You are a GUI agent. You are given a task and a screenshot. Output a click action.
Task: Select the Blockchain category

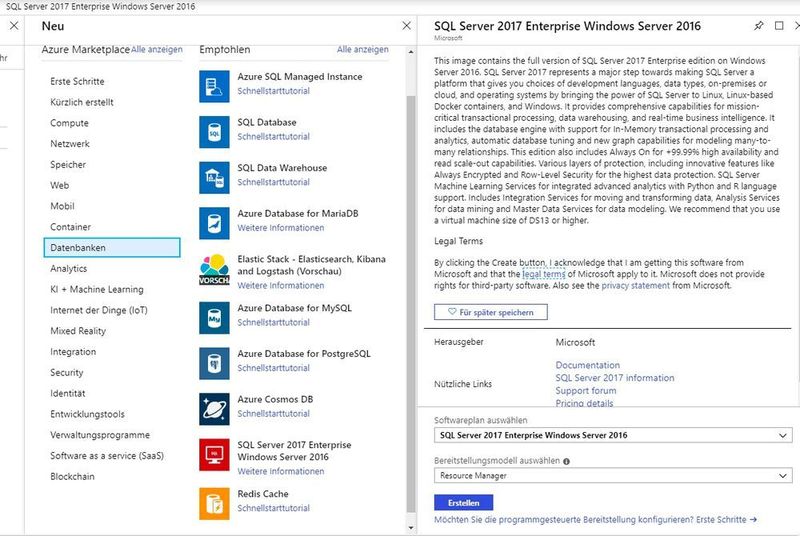click(72, 476)
